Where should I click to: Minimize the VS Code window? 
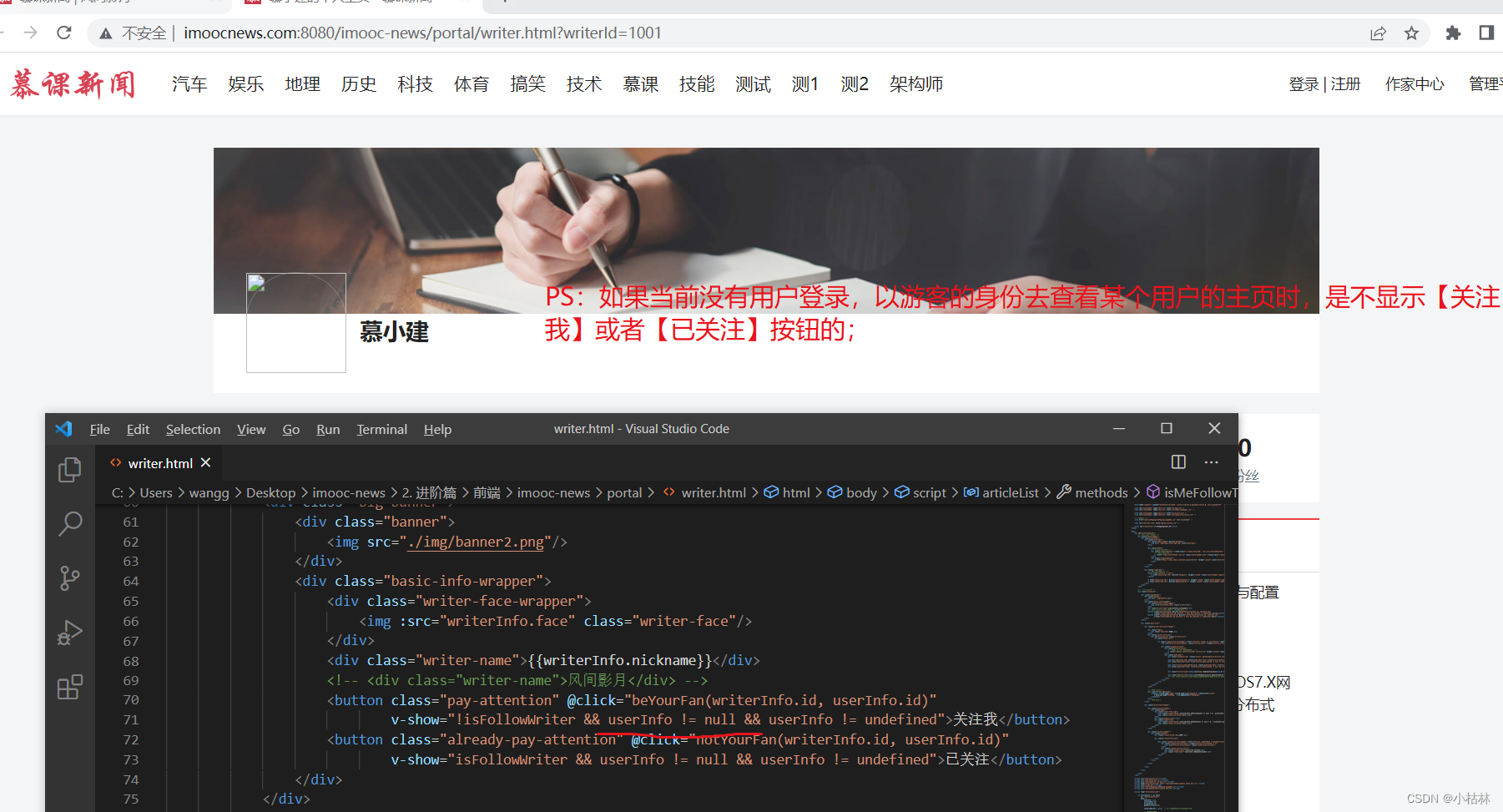pyautogui.click(x=1119, y=428)
